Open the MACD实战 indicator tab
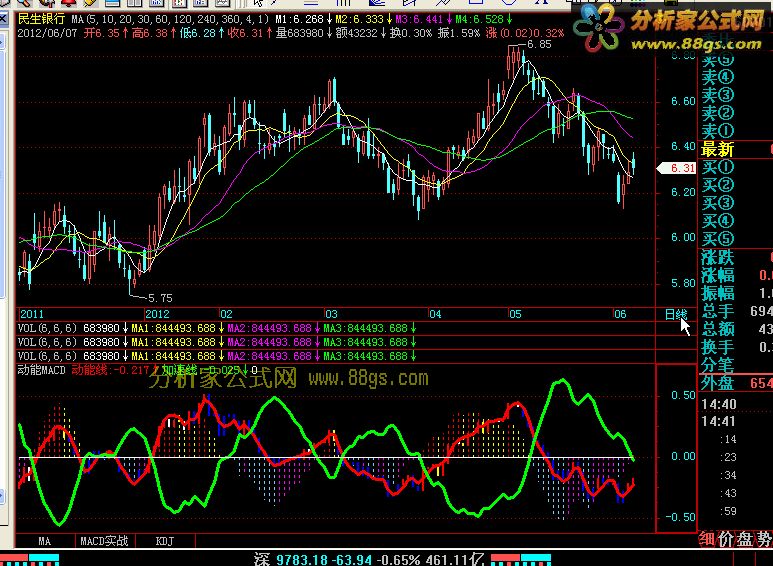The height and width of the screenshot is (566, 773). [x=105, y=541]
